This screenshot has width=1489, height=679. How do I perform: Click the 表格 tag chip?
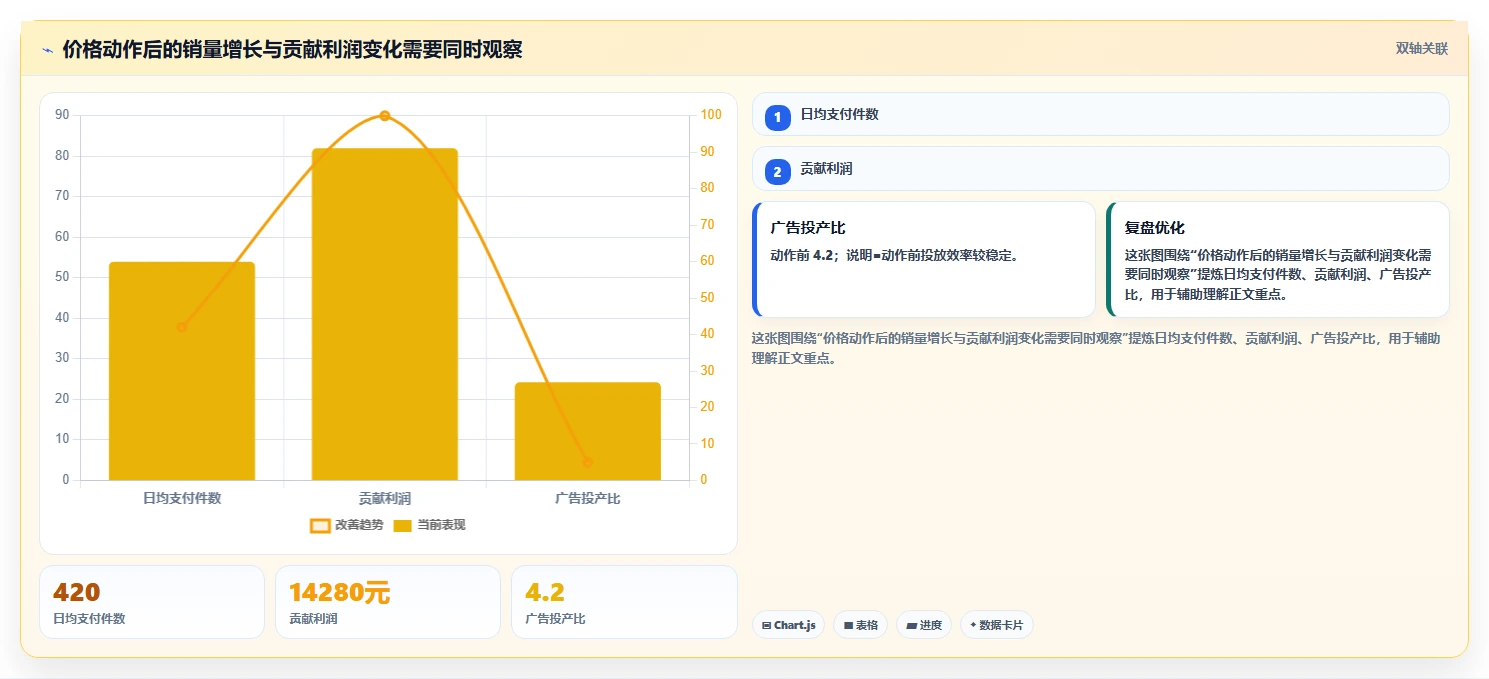click(860, 625)
